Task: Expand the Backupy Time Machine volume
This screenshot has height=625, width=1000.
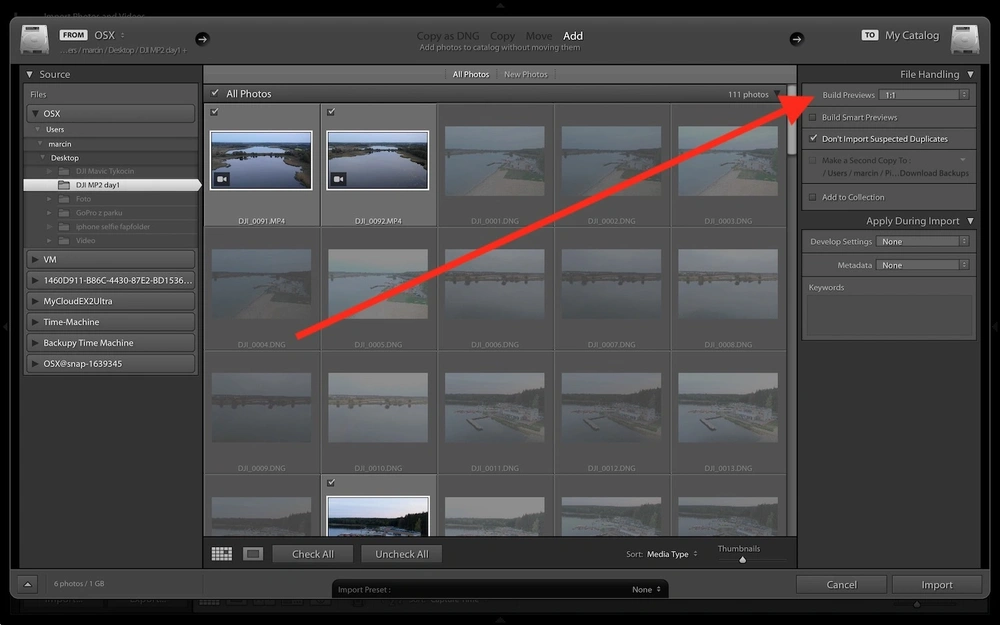Action: coord(34,343)
